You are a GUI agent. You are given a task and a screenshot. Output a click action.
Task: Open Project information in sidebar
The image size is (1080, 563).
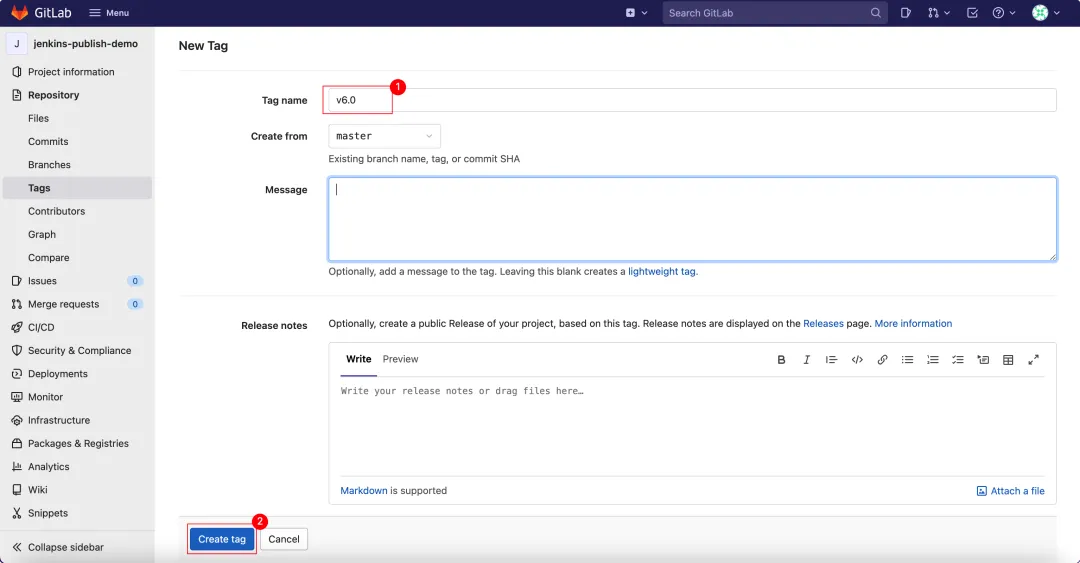(71, 72)
